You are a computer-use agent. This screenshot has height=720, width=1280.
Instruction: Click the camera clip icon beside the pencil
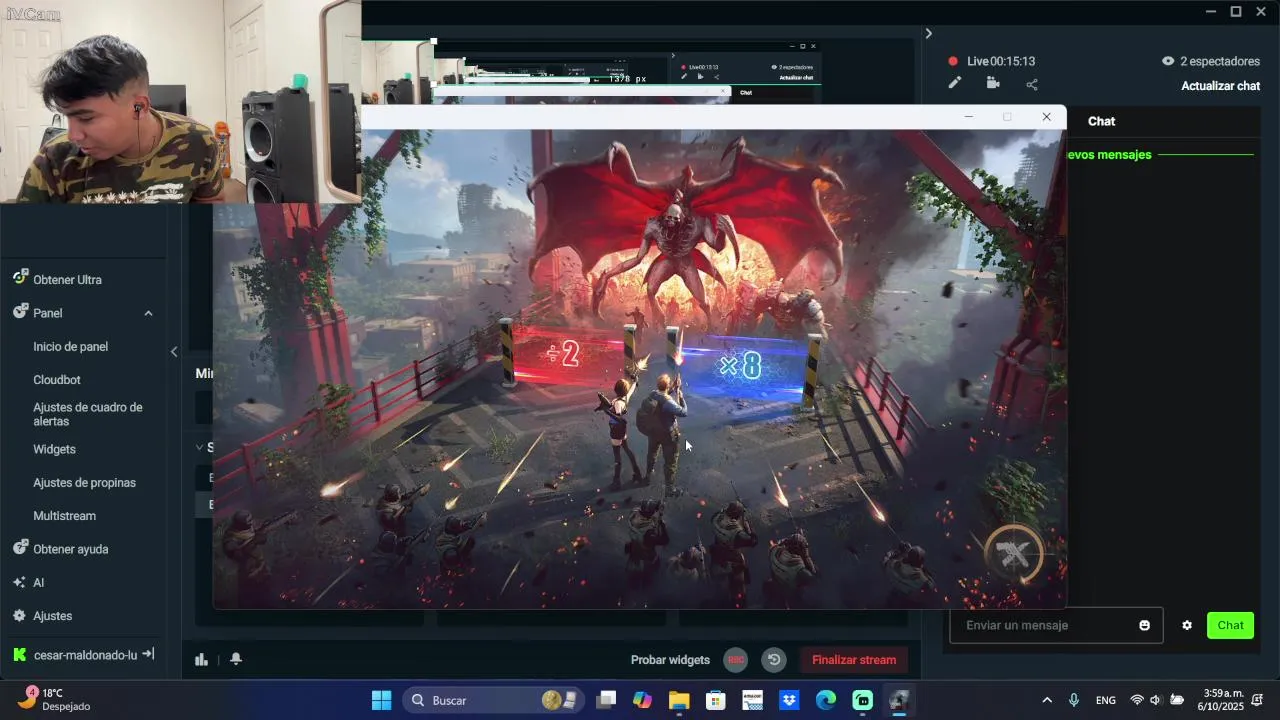click(x=993, y=84)
